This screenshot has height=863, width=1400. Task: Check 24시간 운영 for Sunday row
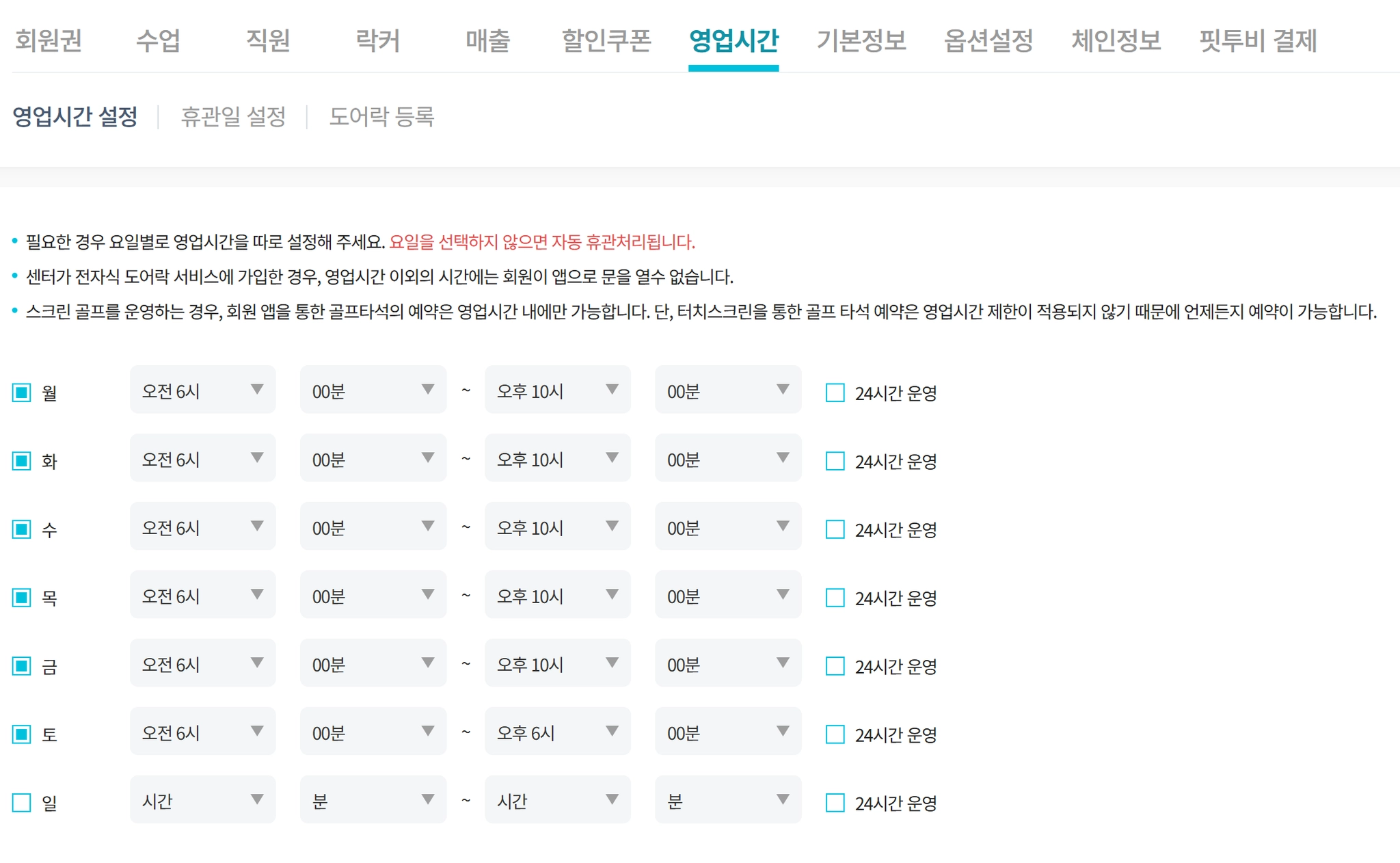[x=835, y=802]
